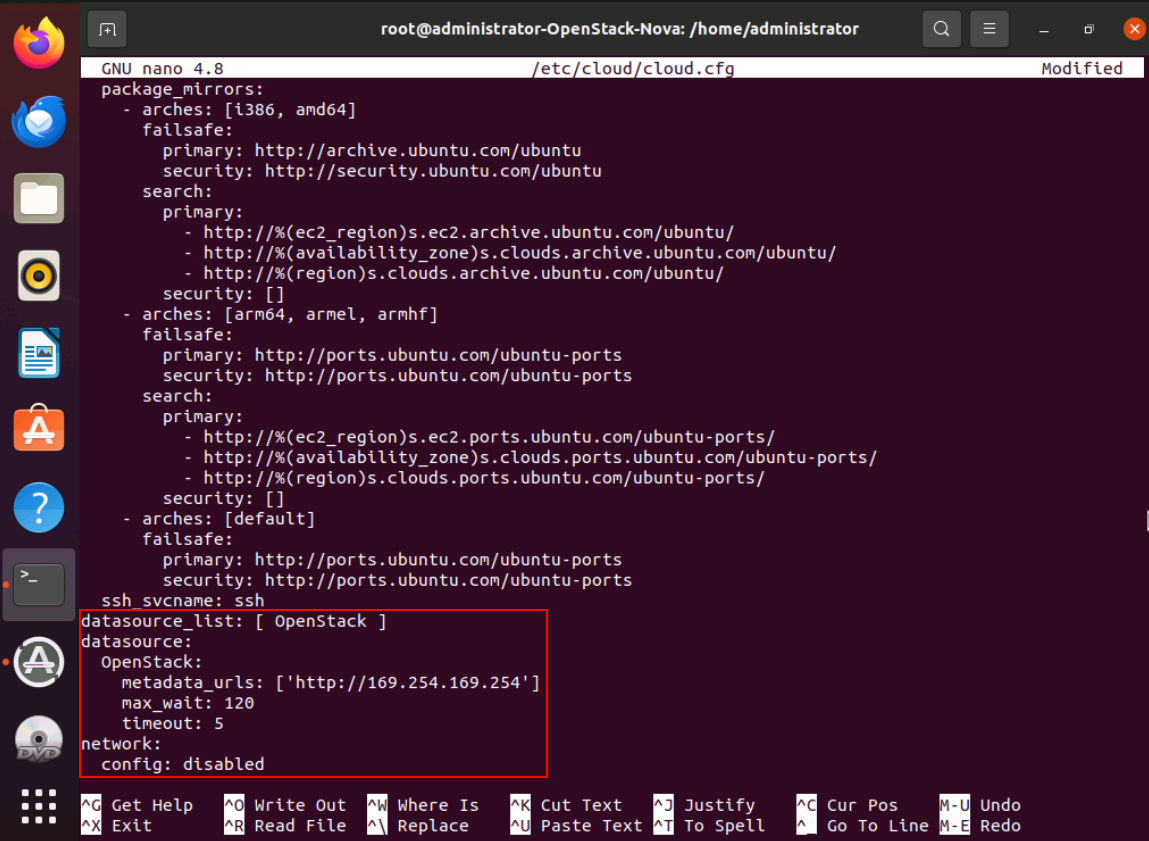Minimize the terminal window
The image size is (1149, 841).
[x=1044, y=29]
